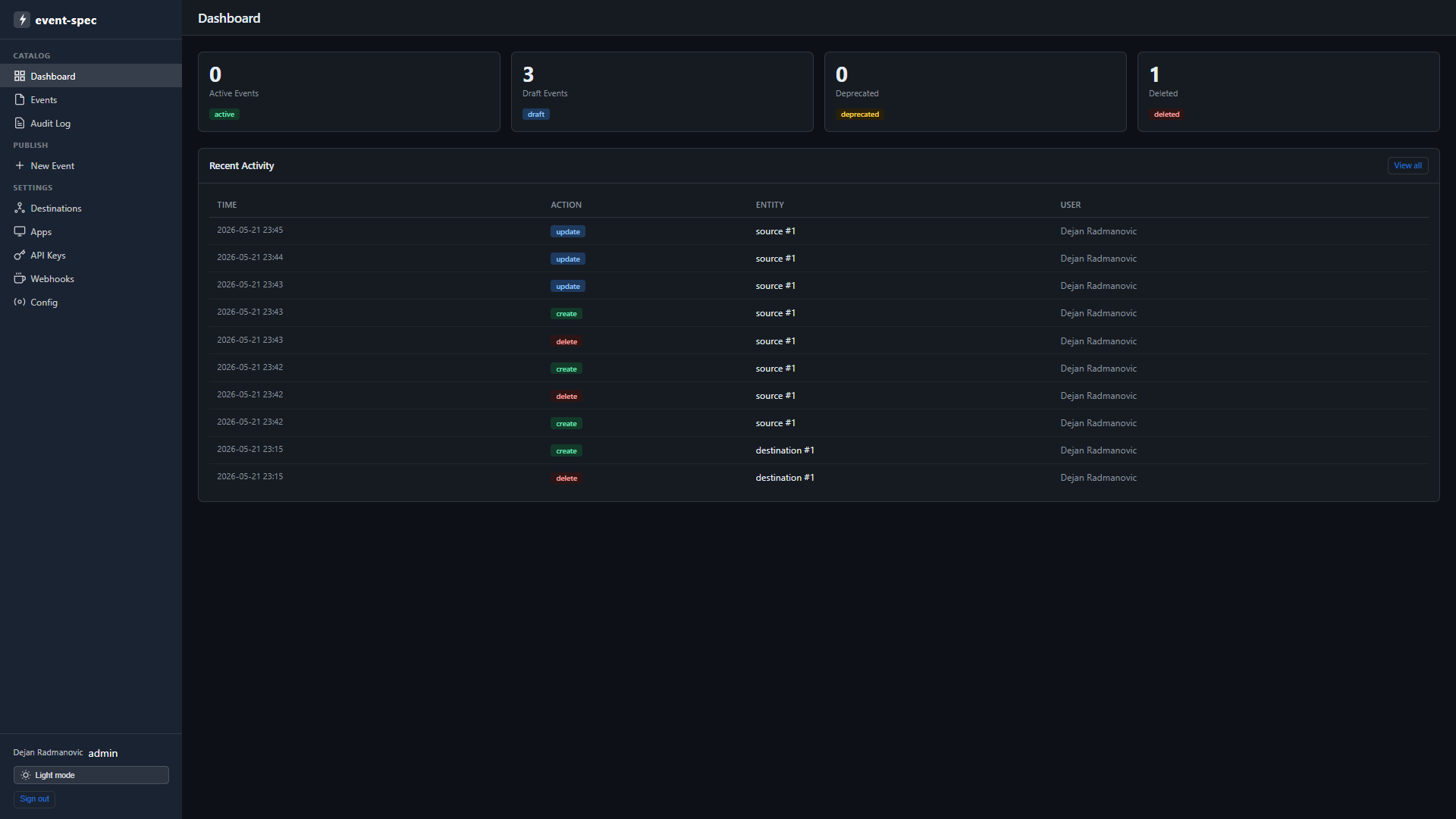Screen dimensions: 1456x819
Task: Click source #1 in the 23:45 row
Action: [x=775, y=231]
